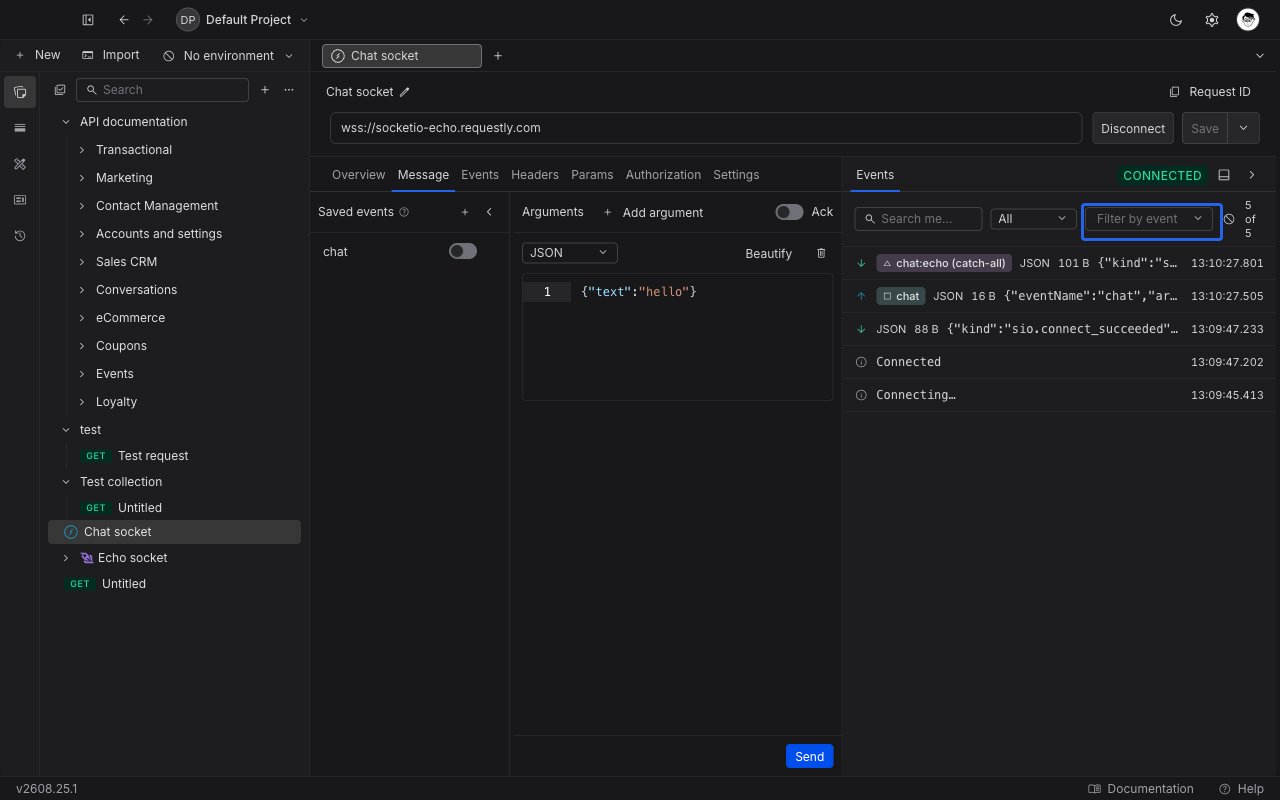Open the history clock icon
Image resolution: width=1280 pixels, height=800 pixels.
click(20, 236)
